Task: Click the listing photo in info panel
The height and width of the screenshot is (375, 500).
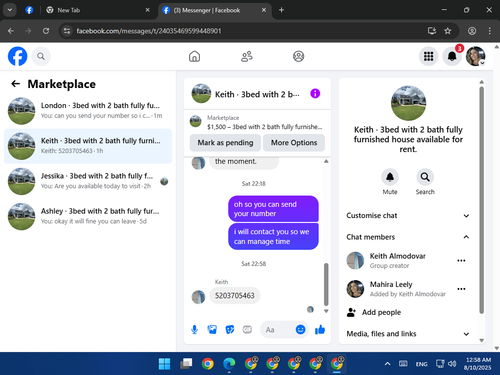Action: coord(408,103)
